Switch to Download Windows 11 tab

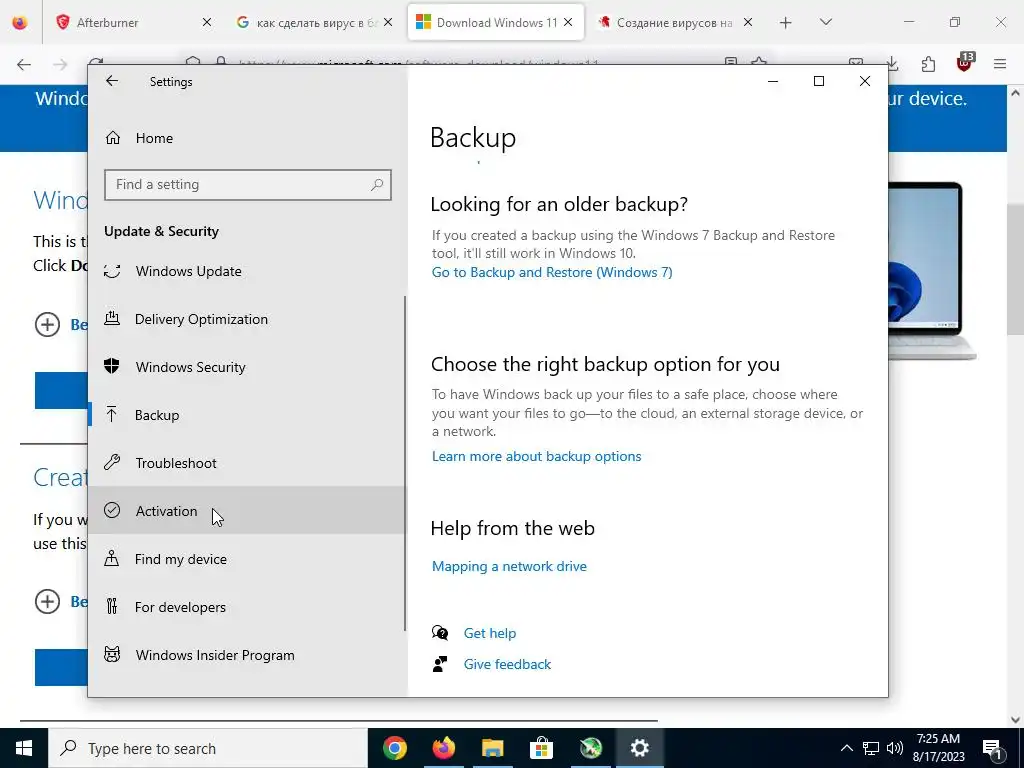pos(495,22)
